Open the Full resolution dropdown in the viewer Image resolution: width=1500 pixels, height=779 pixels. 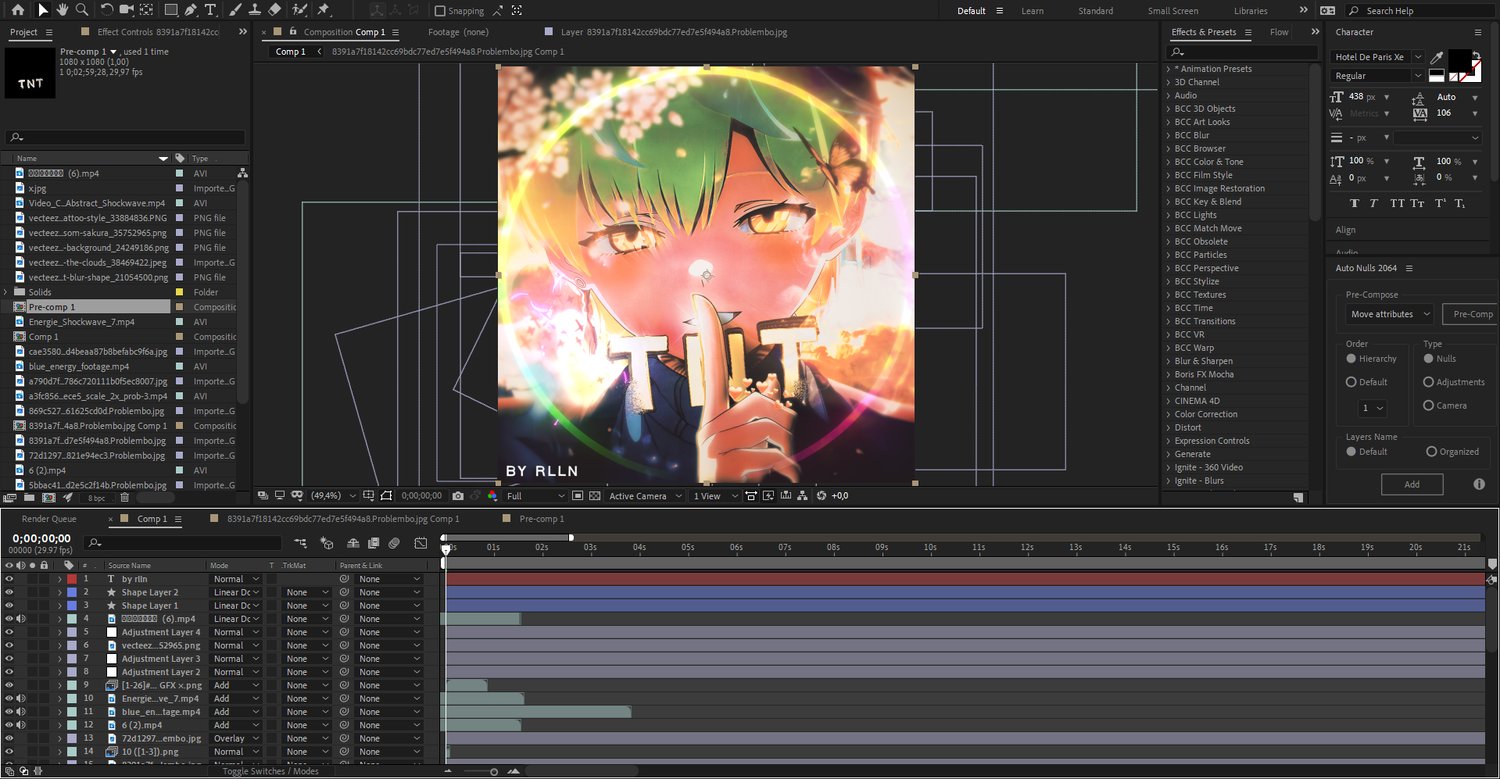535,496
